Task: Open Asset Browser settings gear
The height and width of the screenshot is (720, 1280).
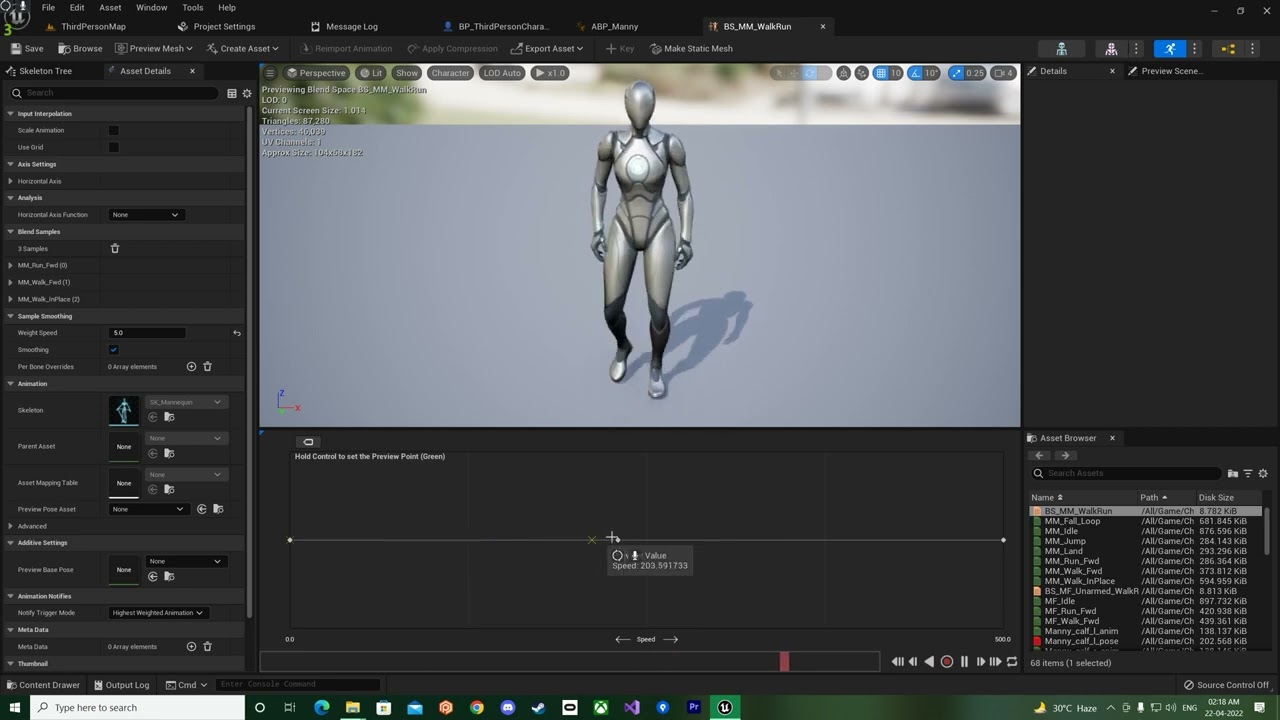Action: click(x=1263, y=473)
